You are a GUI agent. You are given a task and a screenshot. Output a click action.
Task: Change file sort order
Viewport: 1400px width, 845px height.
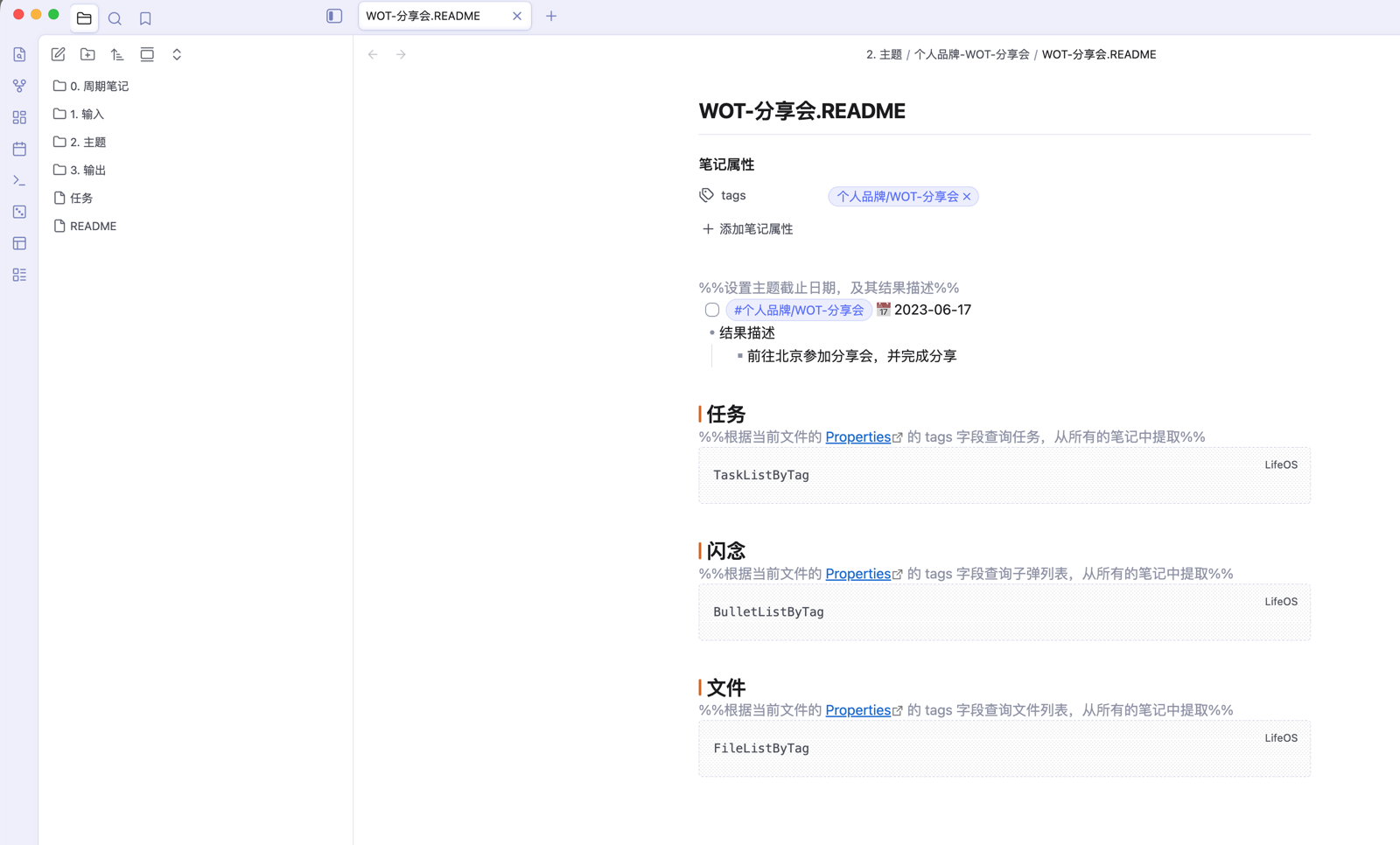[117, 54]
